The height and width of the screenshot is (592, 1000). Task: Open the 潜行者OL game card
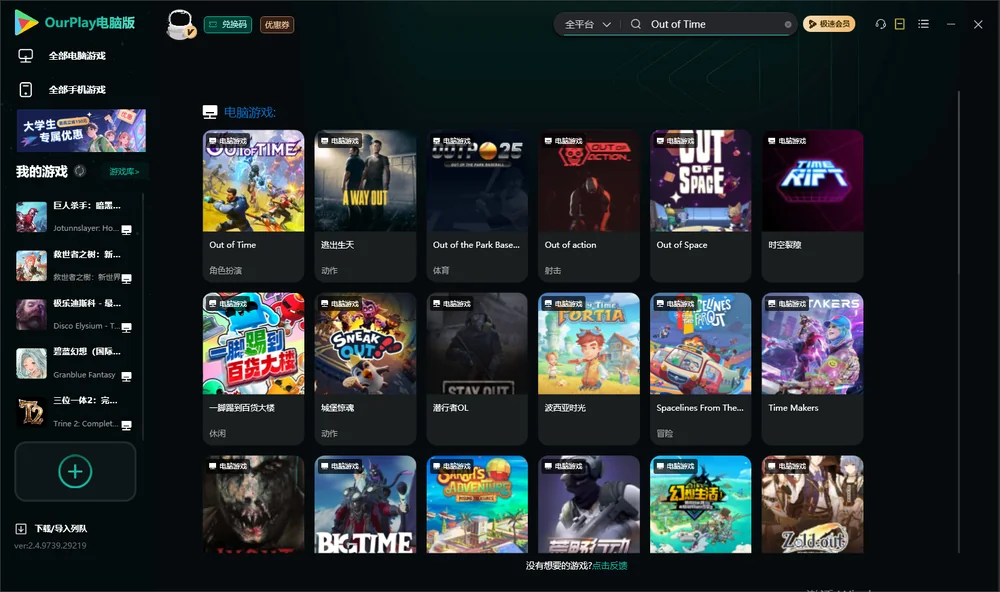tap(477, 368)
